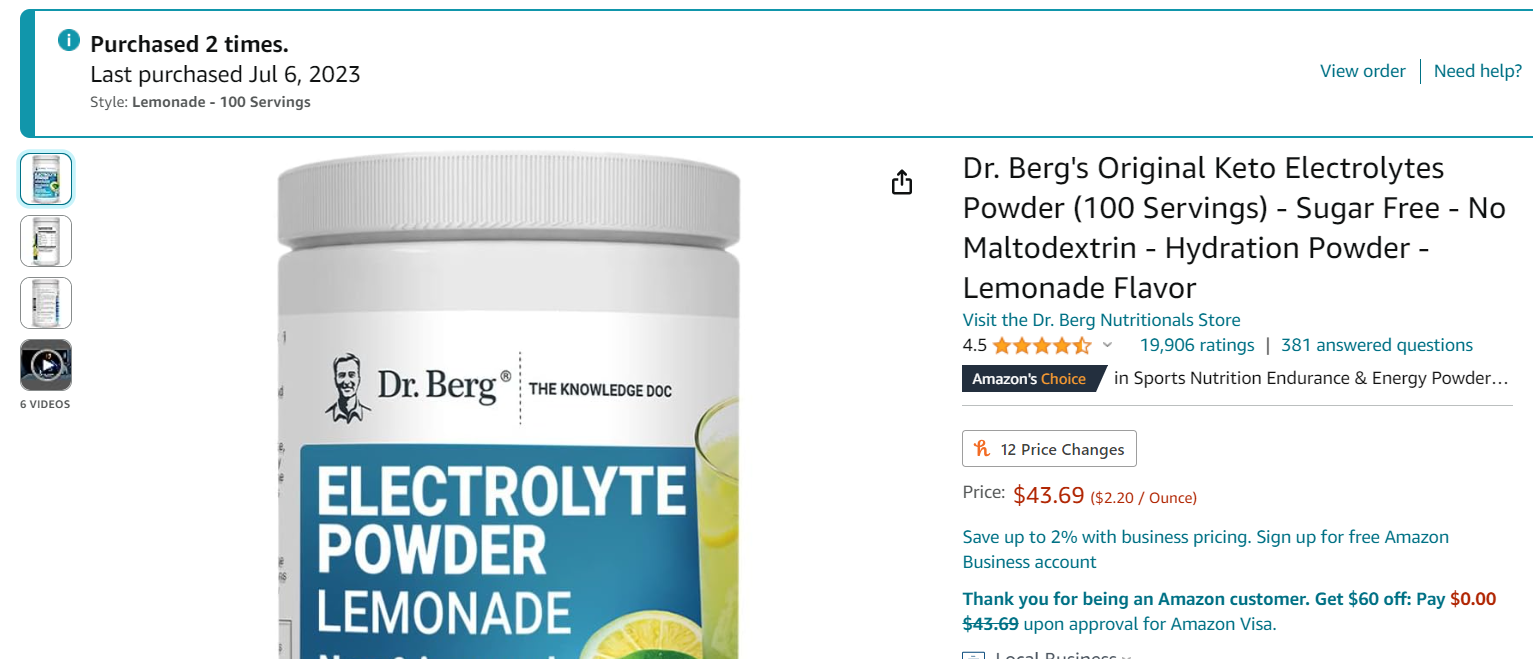
Task: Click the Need help? link
Action: [x=1477, y=71]
